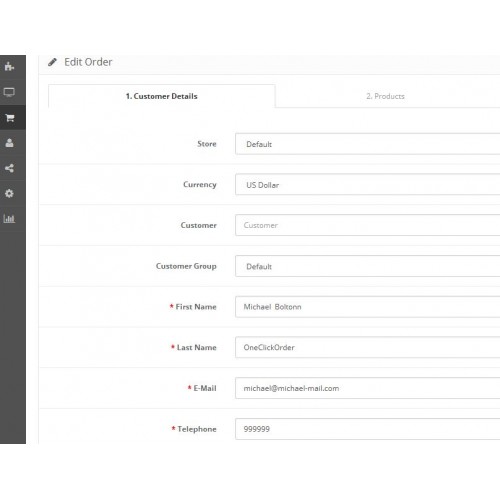
Task: Click the pencil icon beside Edit Order
Action: [52, 62]
